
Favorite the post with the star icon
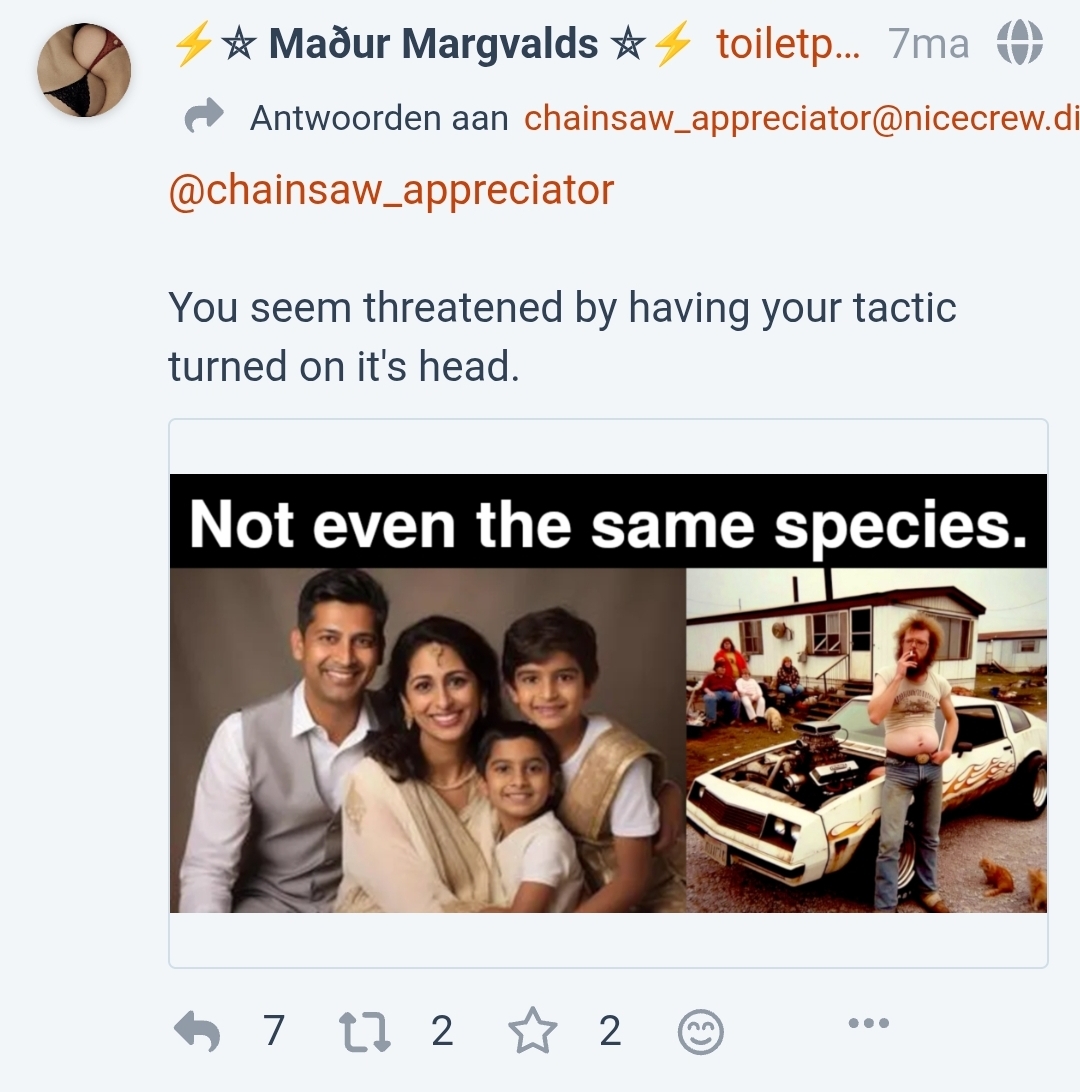(532, 1031)
